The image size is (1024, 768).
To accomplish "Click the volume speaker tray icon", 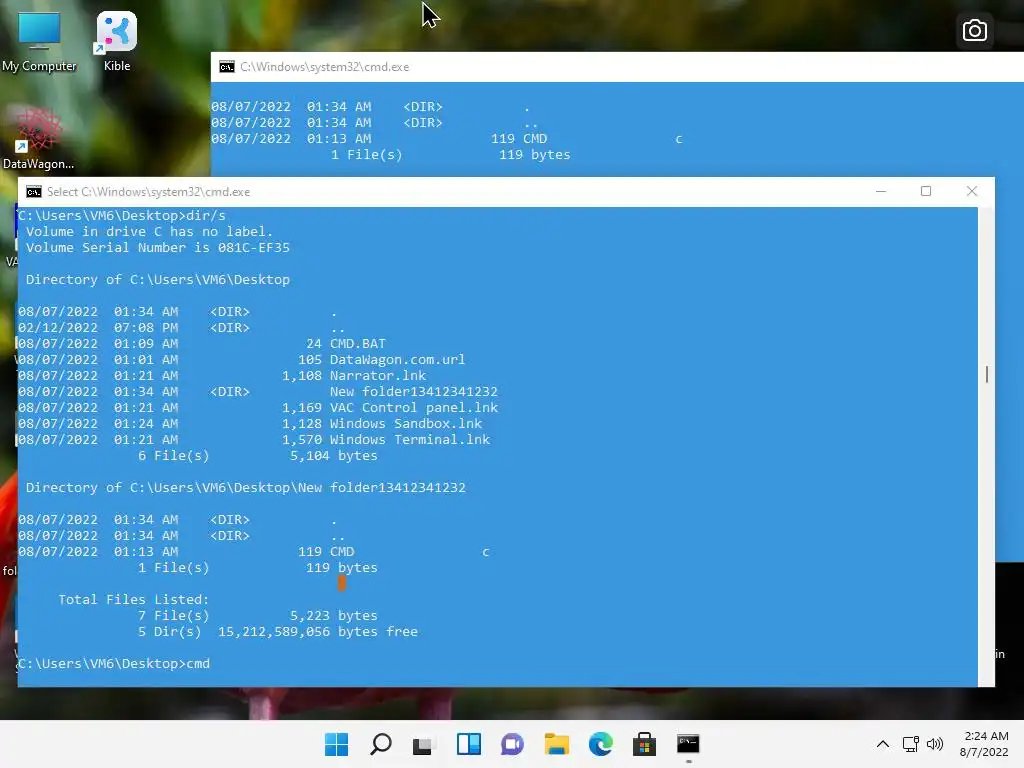I will pos(935,744).
